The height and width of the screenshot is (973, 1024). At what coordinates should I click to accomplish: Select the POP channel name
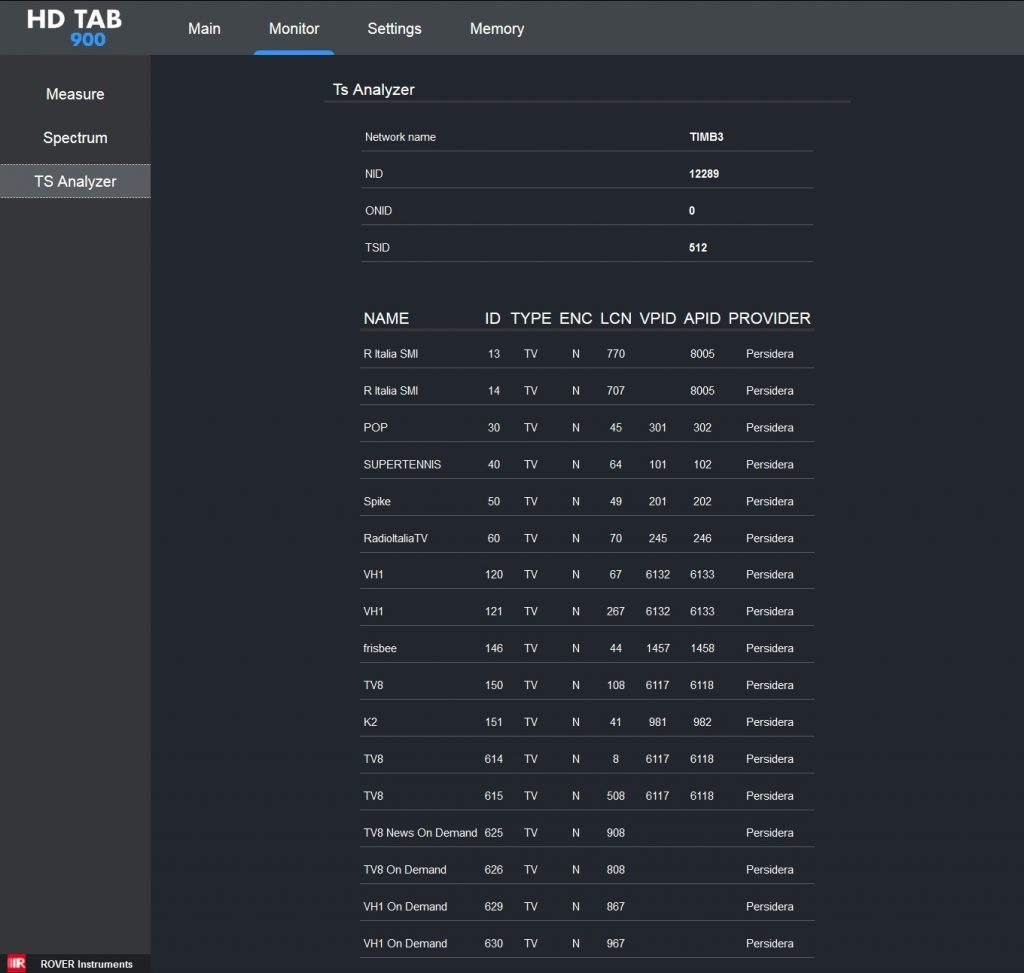pyautogui.click(x=376, y=428)
